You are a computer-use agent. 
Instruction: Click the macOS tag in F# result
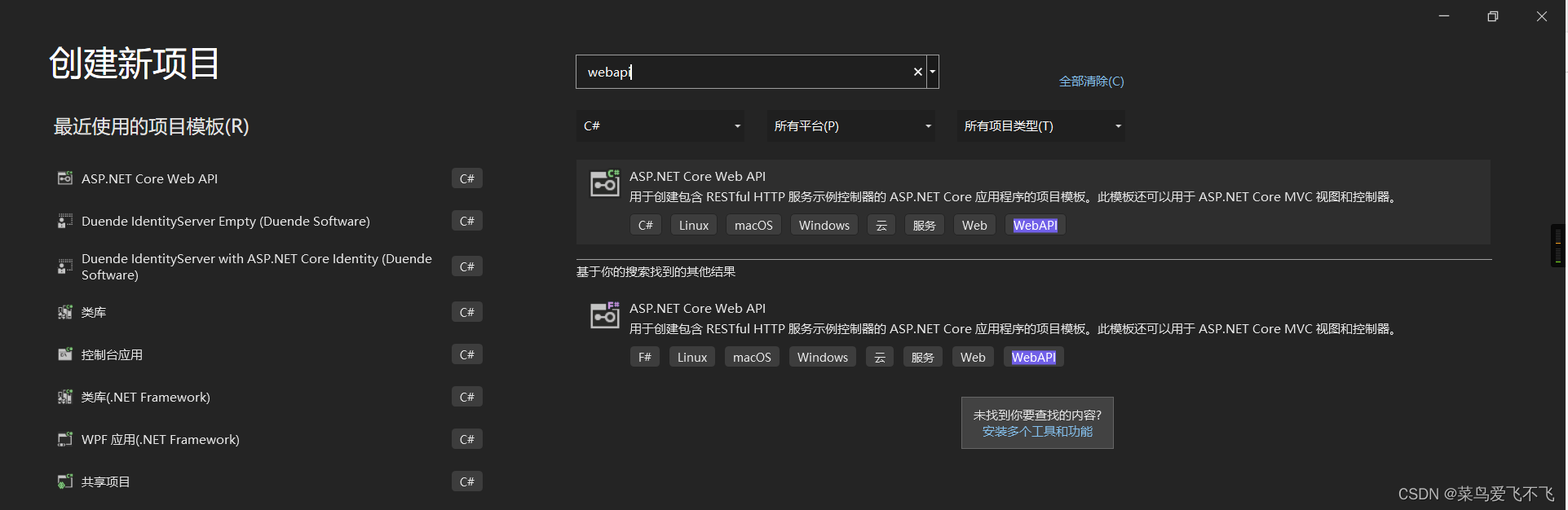tap(752, 358)
